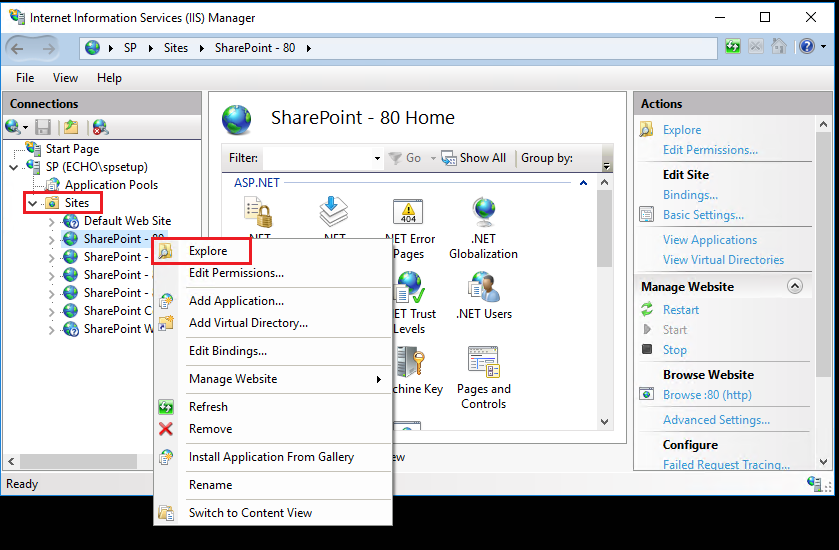Open the Pages and Controls feature icon
The width and height of the screenshot is (839, 550).
pos(484,362)
